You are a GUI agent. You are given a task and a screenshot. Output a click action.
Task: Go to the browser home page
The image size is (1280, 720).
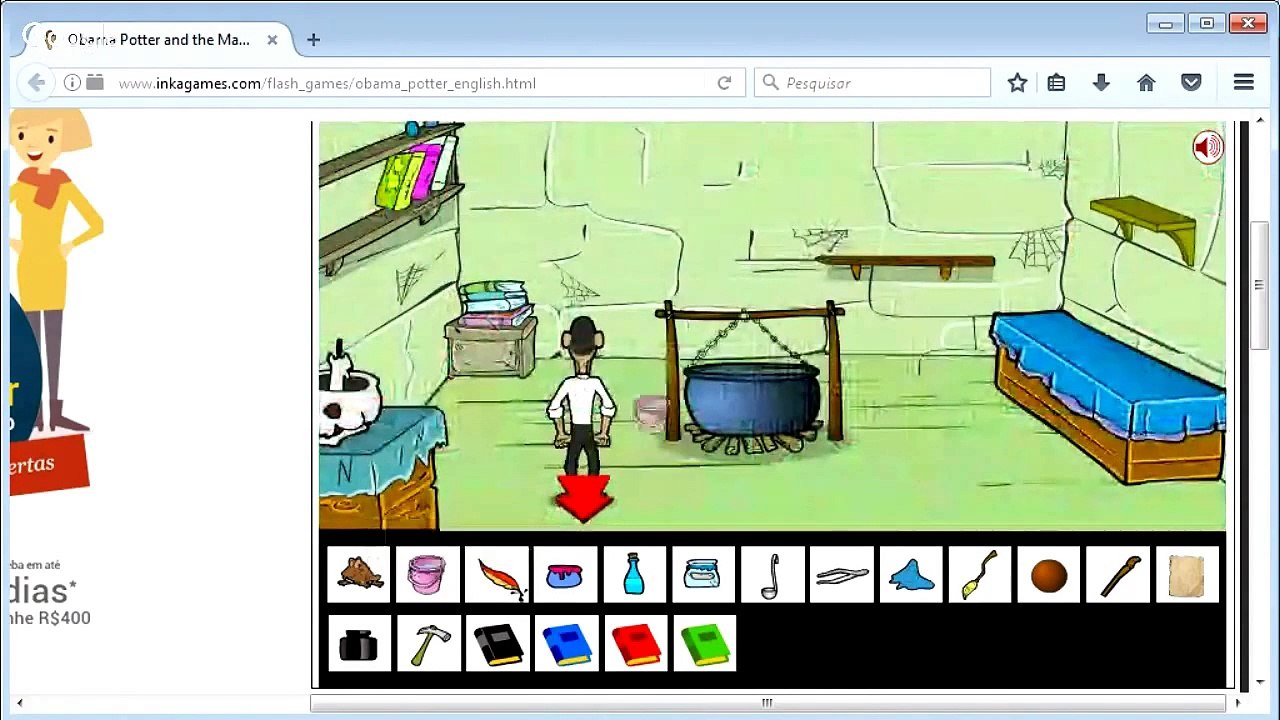tap(1146, 83)
